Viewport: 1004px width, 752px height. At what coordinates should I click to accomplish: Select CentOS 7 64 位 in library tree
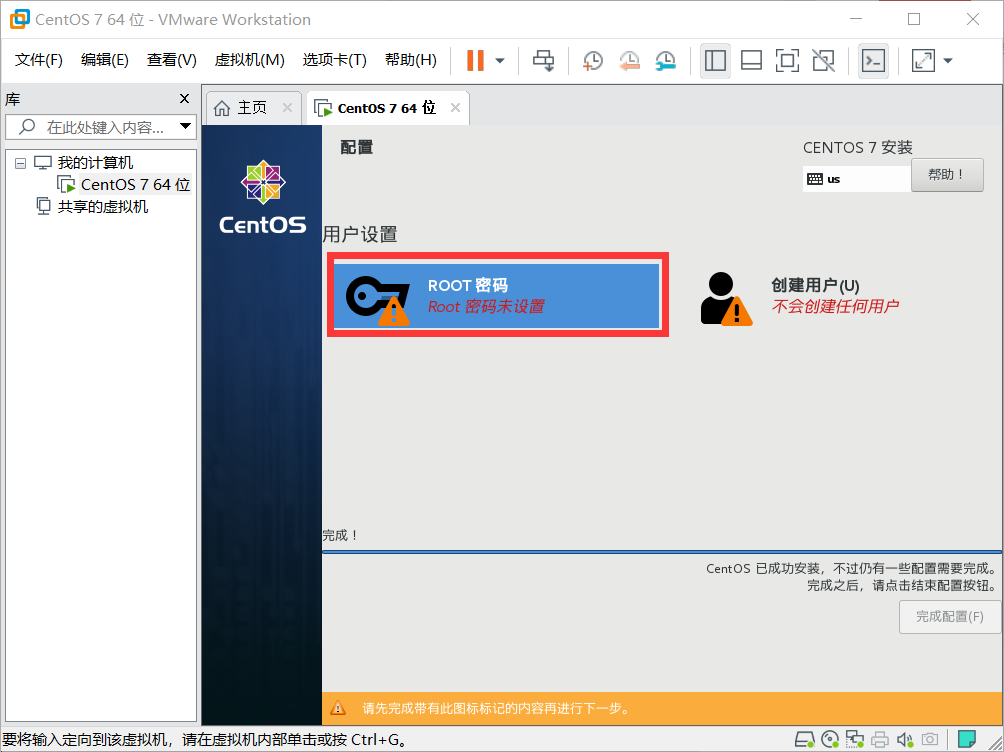click(135, 184)
